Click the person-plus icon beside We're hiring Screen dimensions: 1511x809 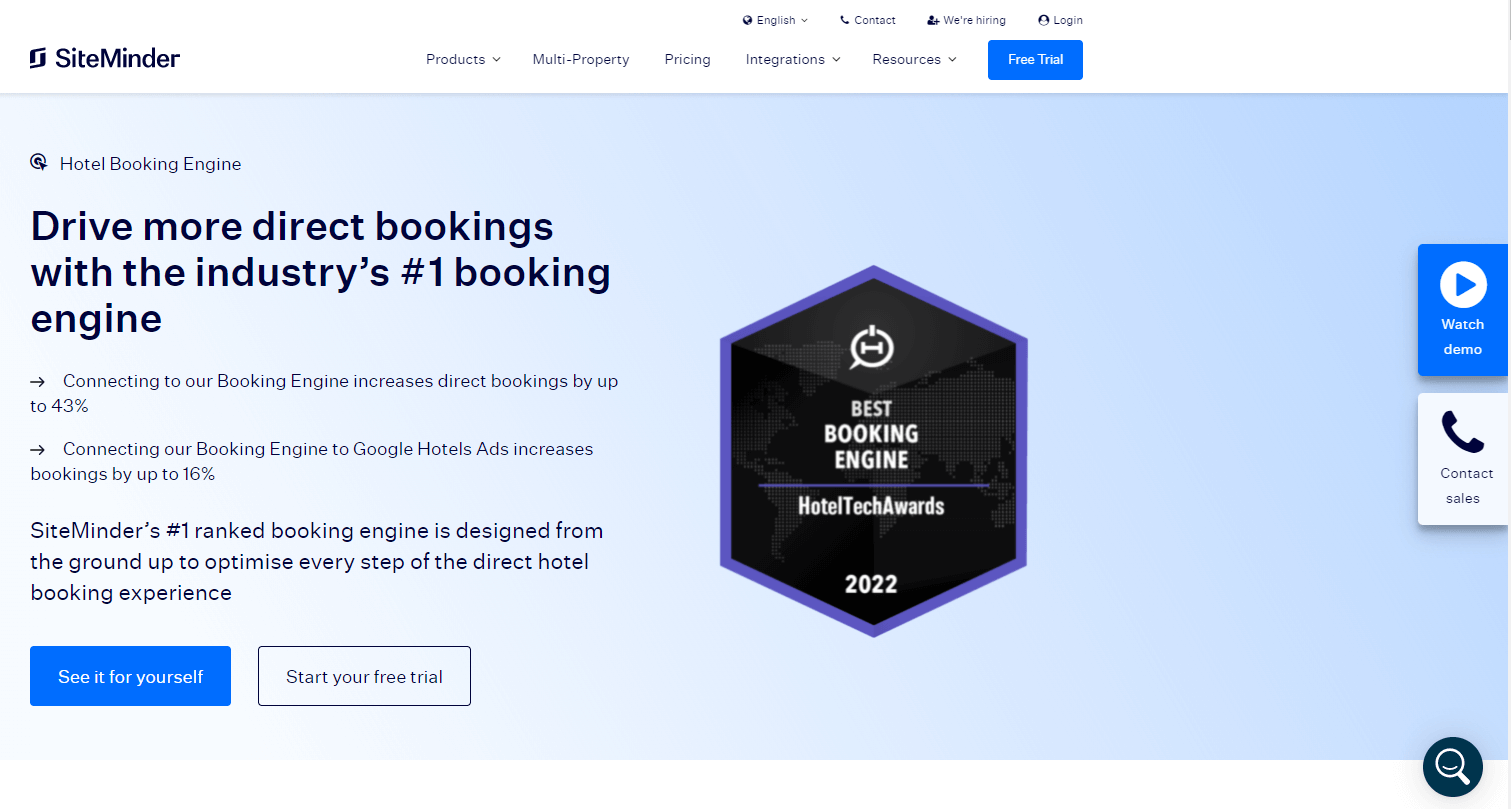click(933, 20)
